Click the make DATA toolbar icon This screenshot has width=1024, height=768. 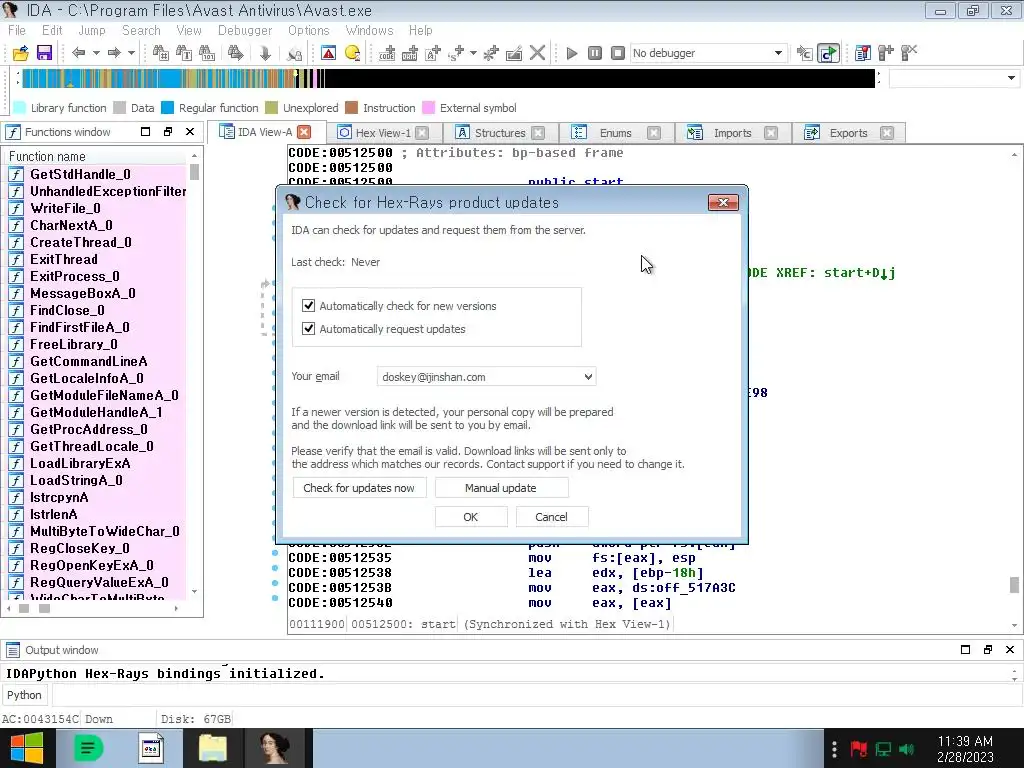click(410, 53)
